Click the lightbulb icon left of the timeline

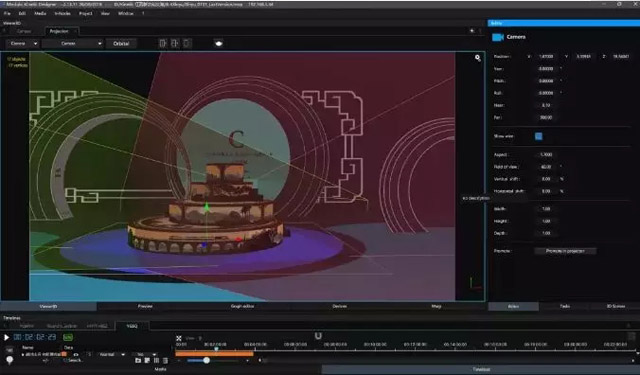[9, 360]
